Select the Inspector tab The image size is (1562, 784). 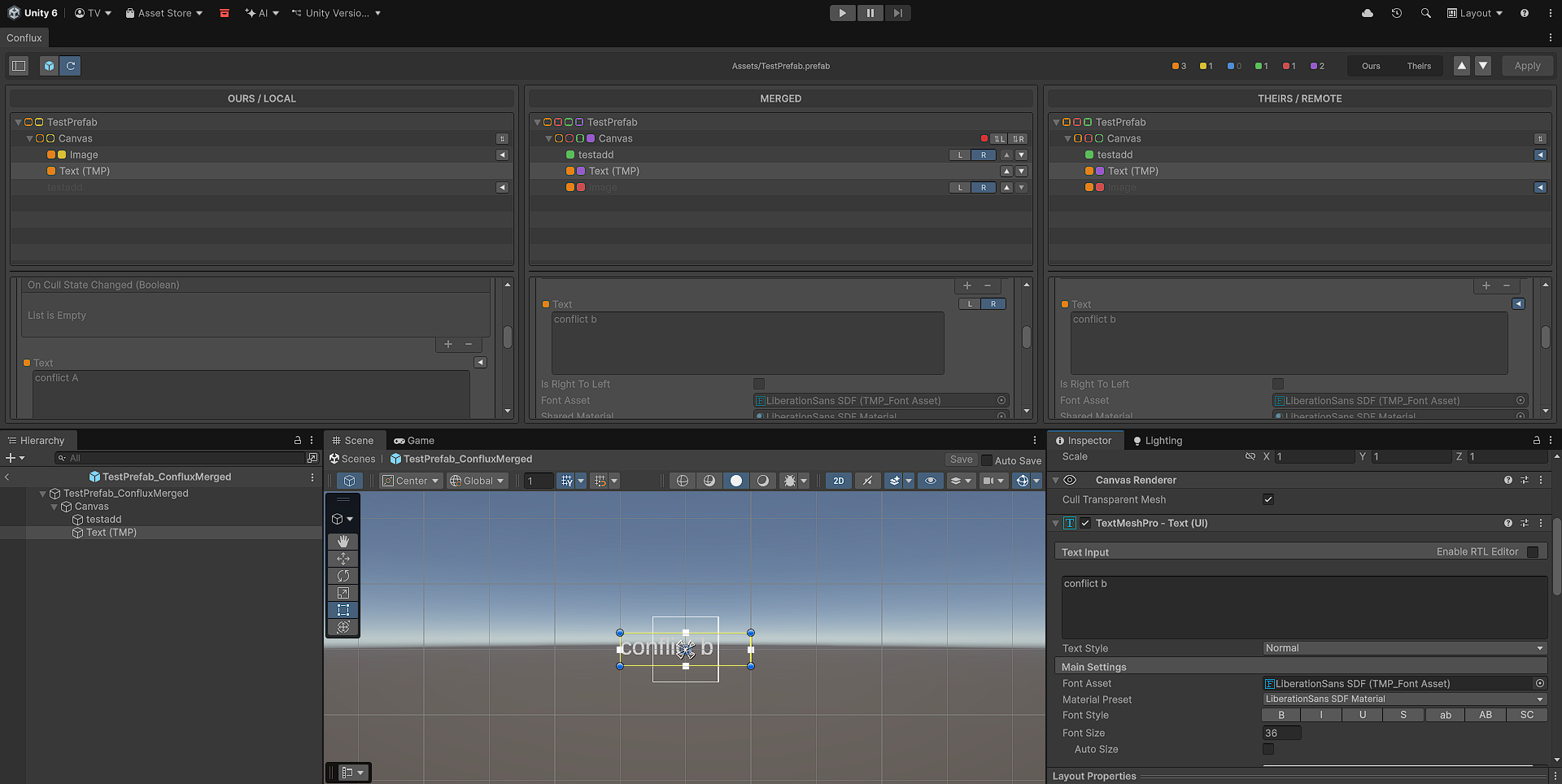tap(1084, 441)
